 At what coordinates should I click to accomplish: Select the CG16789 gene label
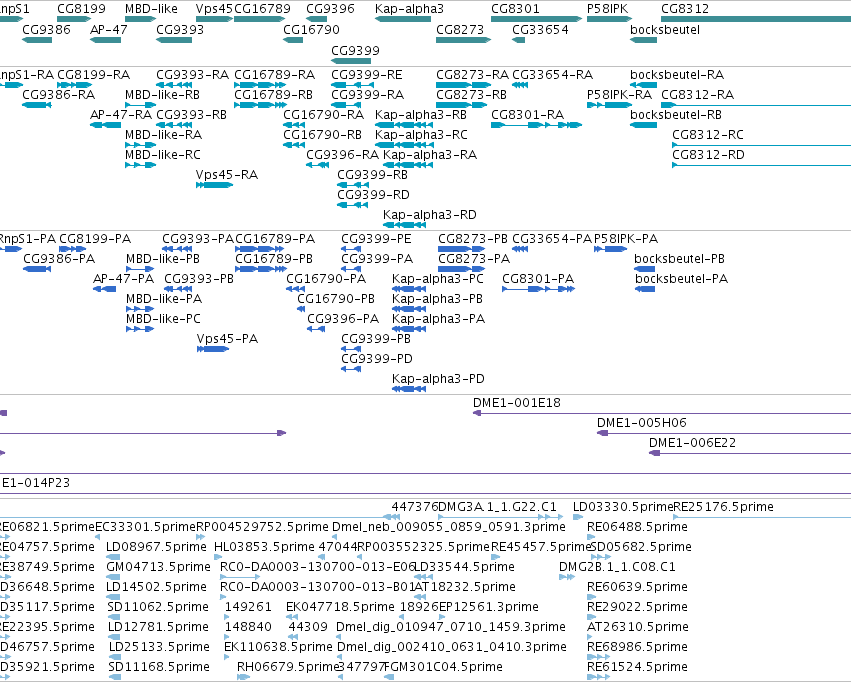(262, 9)
